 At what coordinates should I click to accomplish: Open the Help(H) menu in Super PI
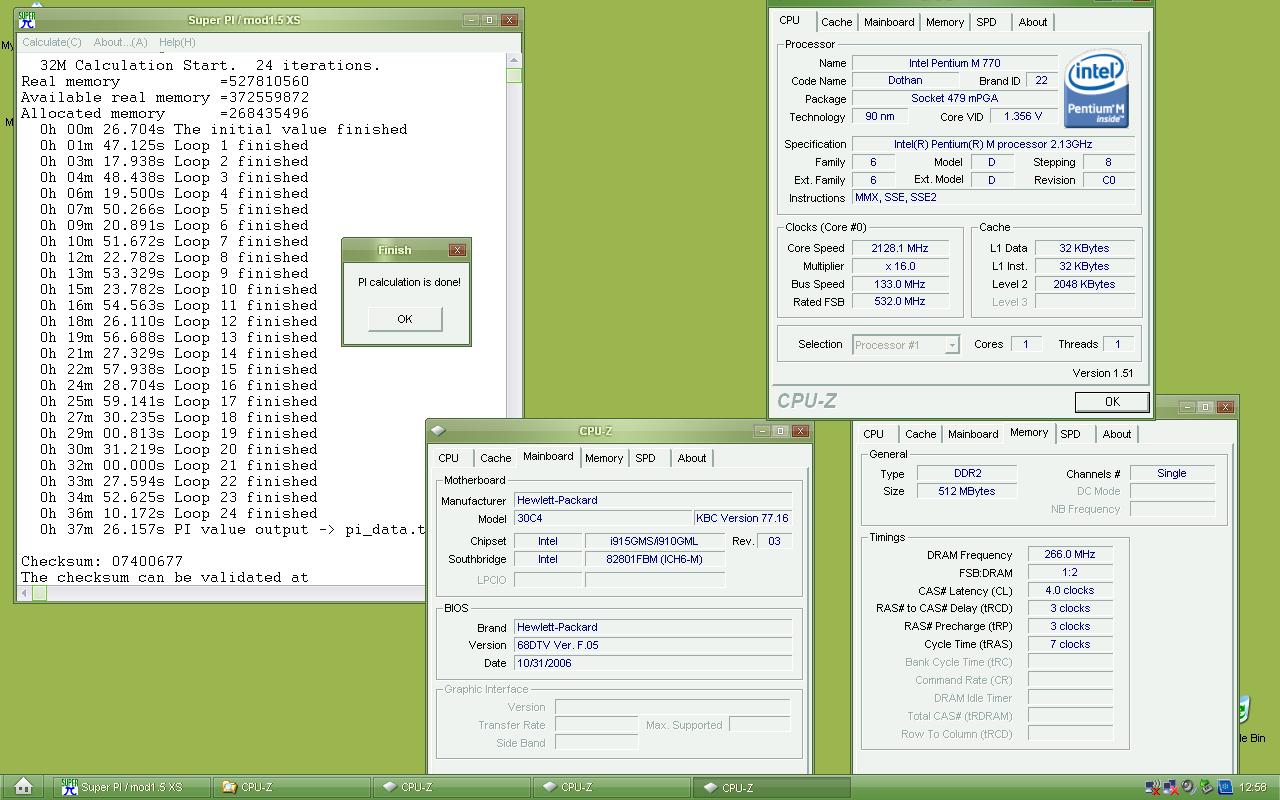(x=177, y=42)
